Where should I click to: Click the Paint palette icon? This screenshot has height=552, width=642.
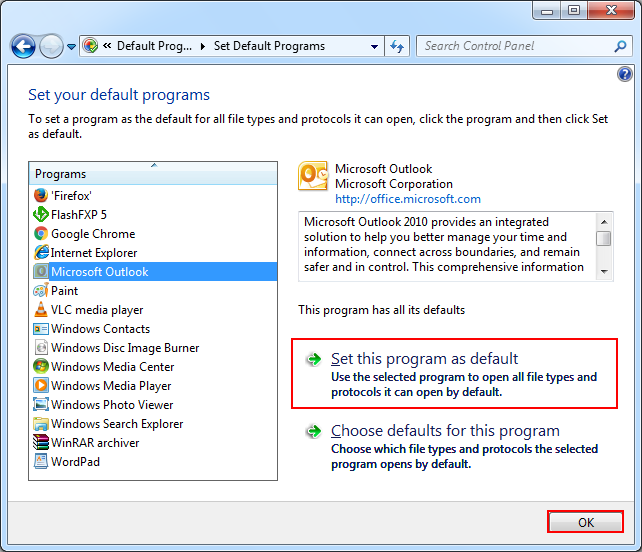click(x=41, y=290)
